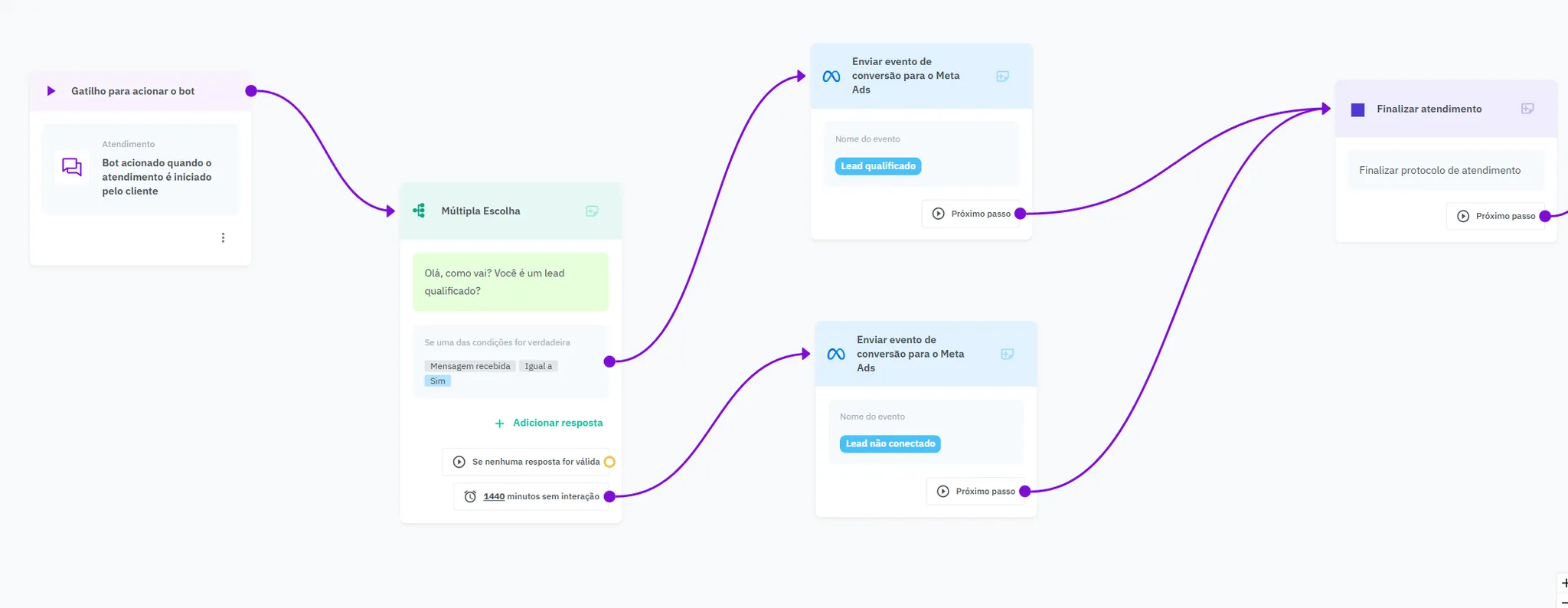Click empty connector of Se nenhuma resposta
Screen dimensions: 1568x608
click(x=609, y=462)
